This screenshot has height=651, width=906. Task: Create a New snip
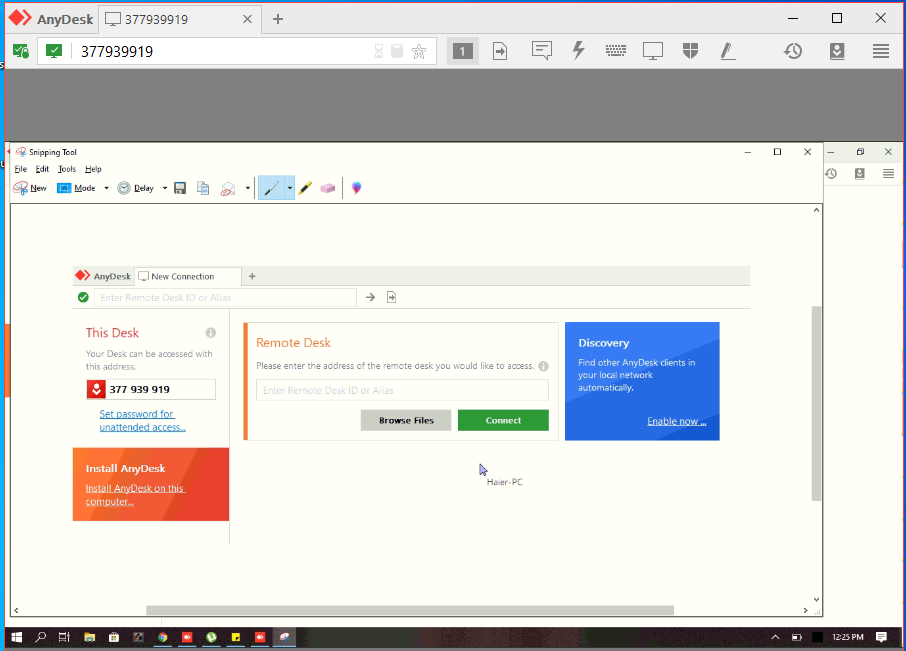coord(30,188)
